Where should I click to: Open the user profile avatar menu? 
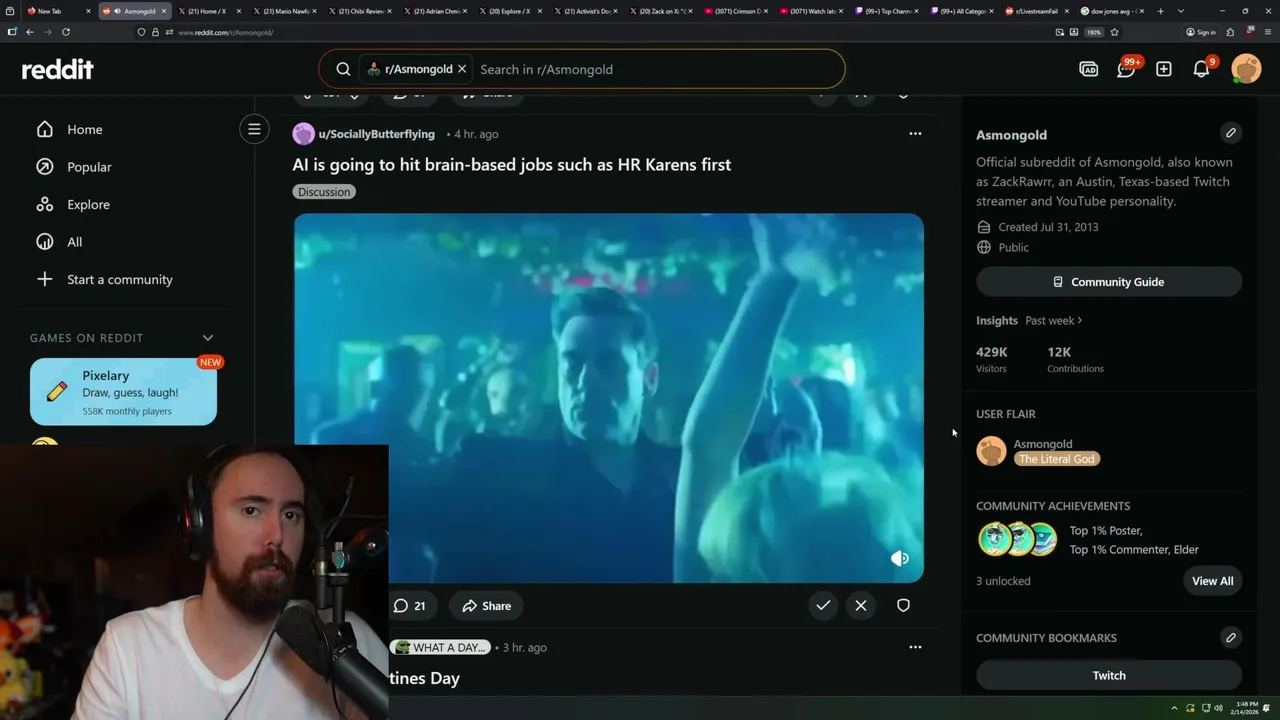[1246, 69]
